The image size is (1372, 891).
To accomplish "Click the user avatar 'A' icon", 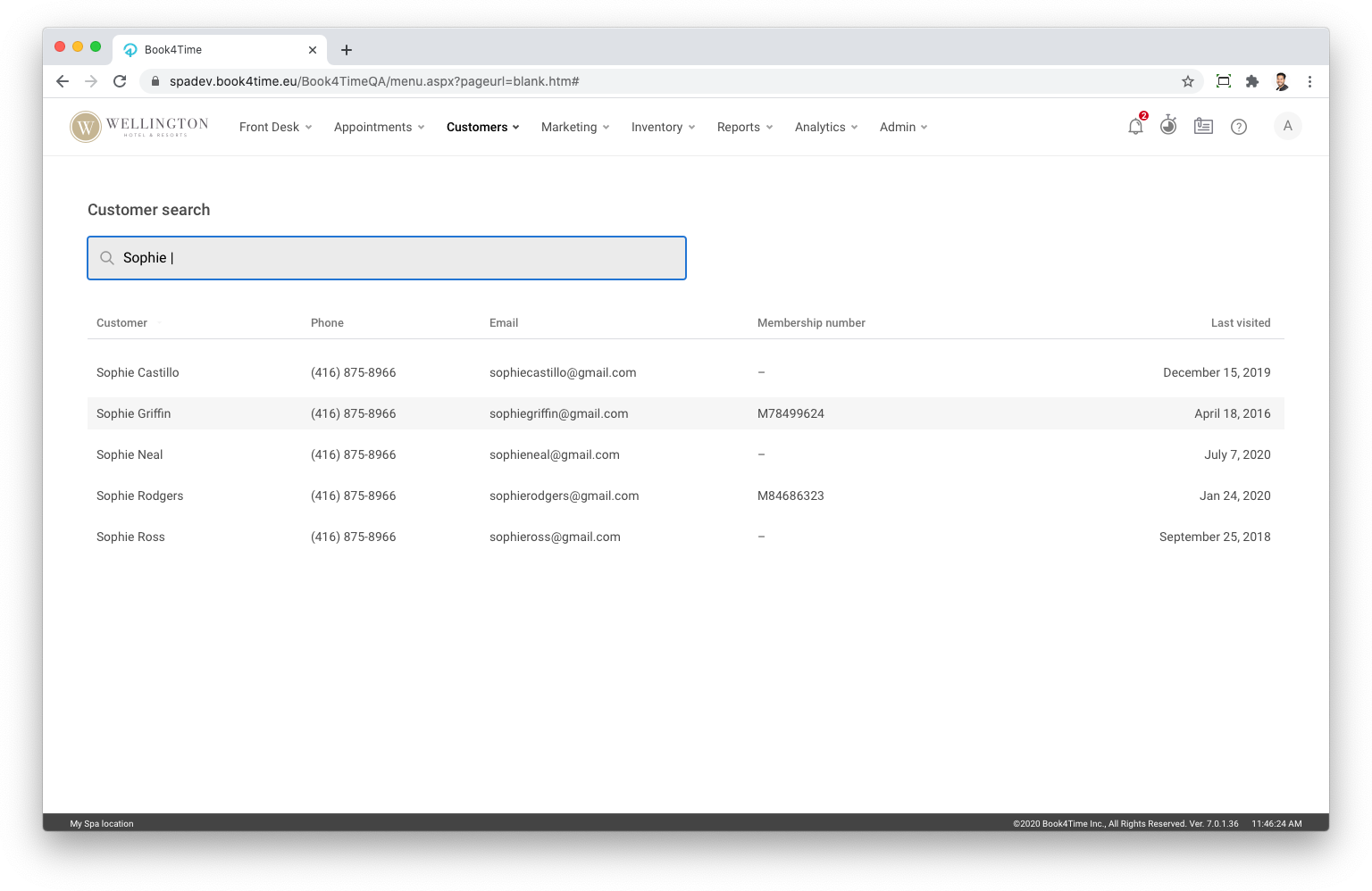I will [x=1287, y=127].
